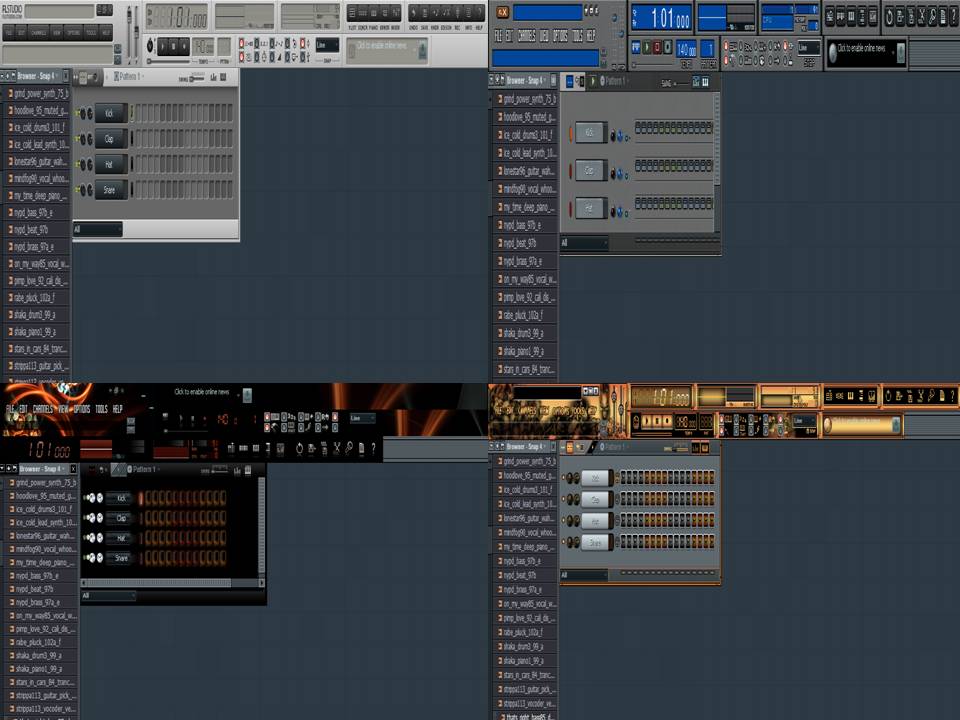Click the scissors icon in black-orange skin toolbar

(336, 449)
